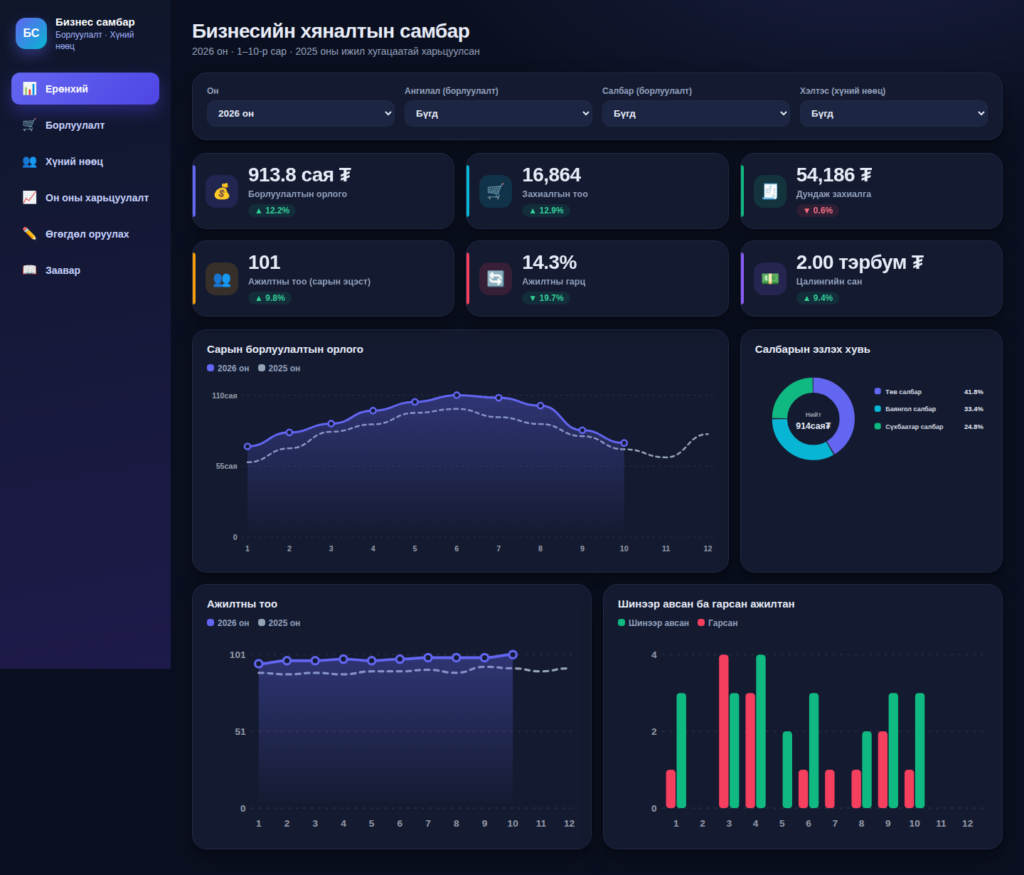Open the Он оны харьцуулалт page
This screenshot has width=1024, height=875.
[x=86, y=197]
